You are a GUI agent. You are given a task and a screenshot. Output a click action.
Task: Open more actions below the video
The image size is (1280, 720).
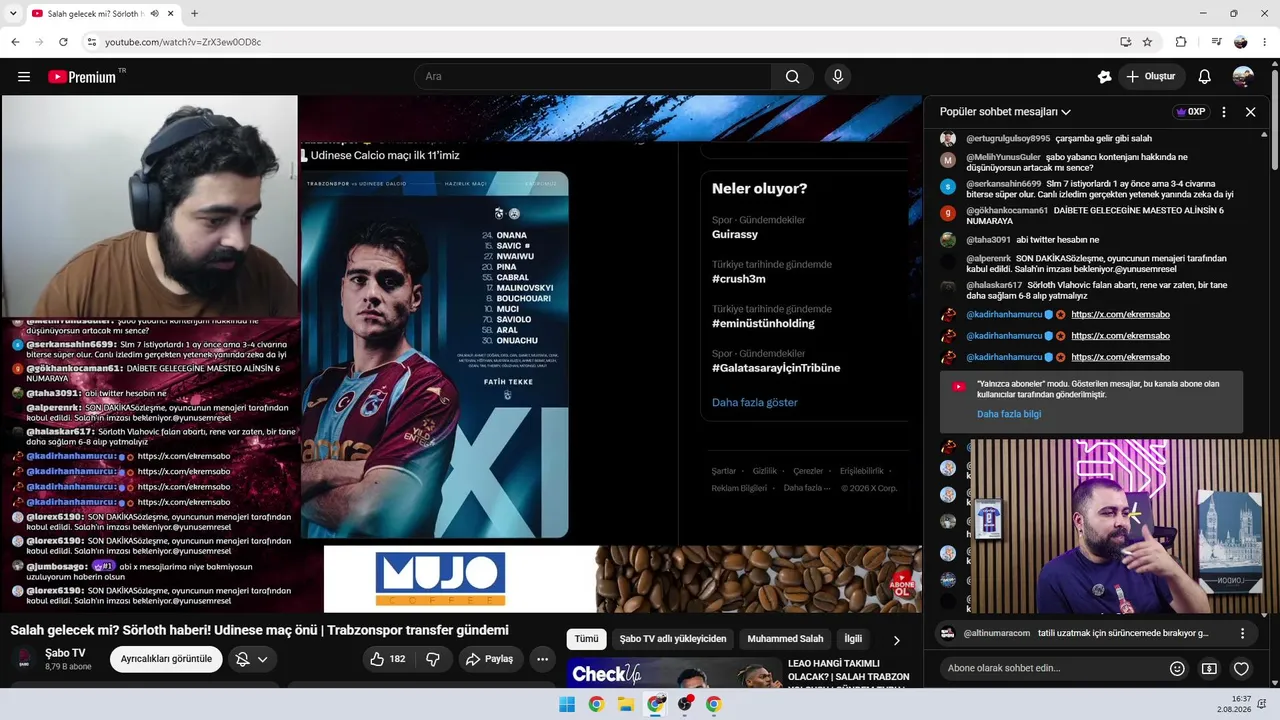tap(542, 659)
